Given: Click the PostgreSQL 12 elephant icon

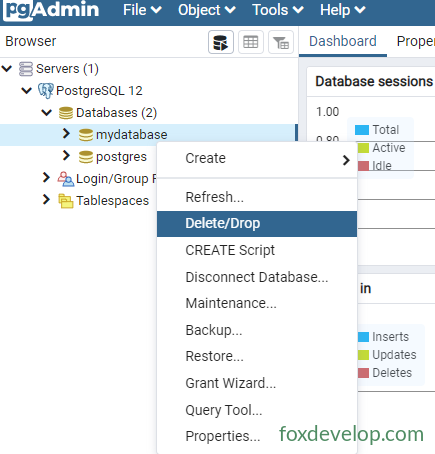Looking at the screenshot, I should pyautogui.click(x=46, y=91).
